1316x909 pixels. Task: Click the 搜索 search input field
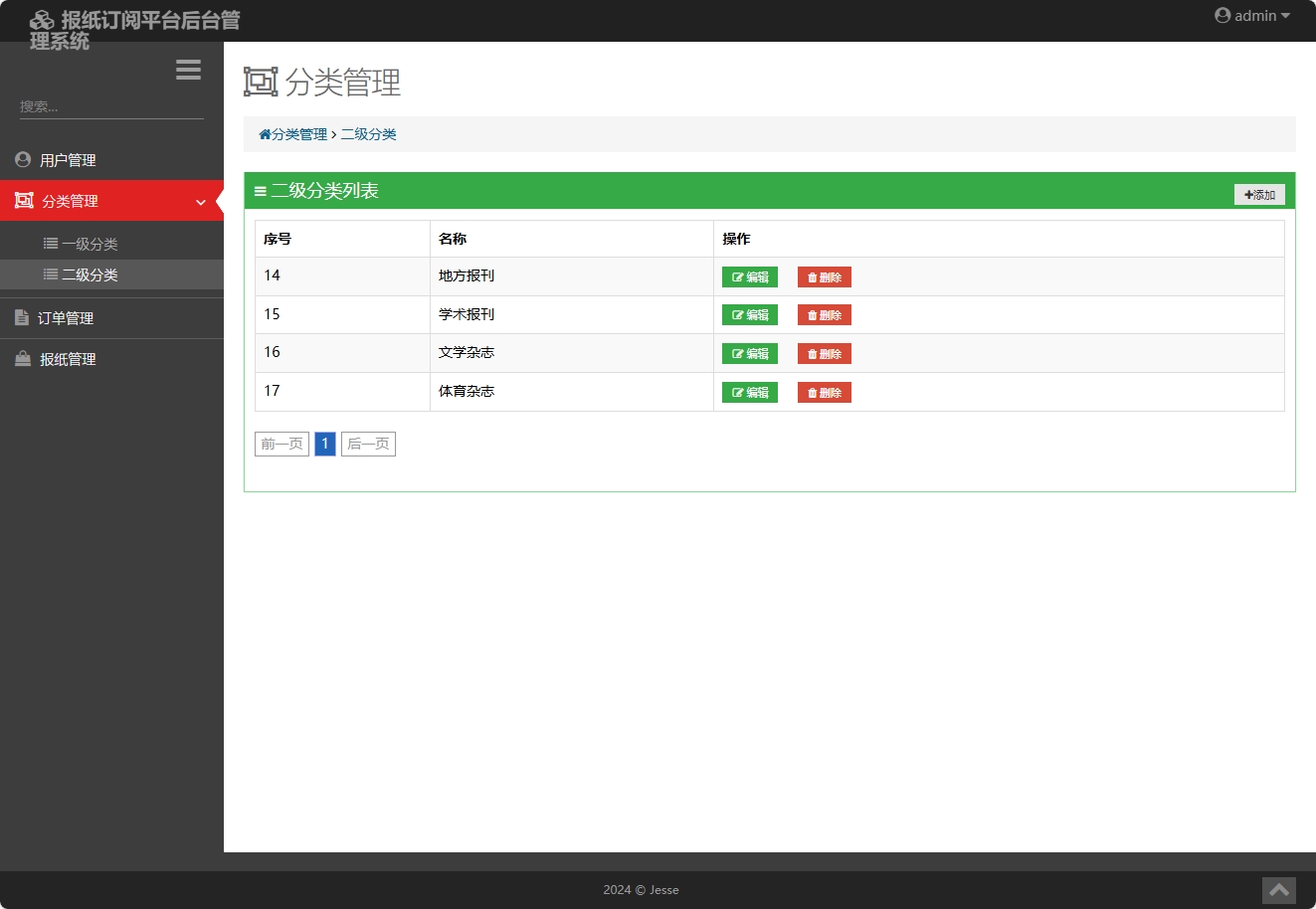[x=109, y=105]
